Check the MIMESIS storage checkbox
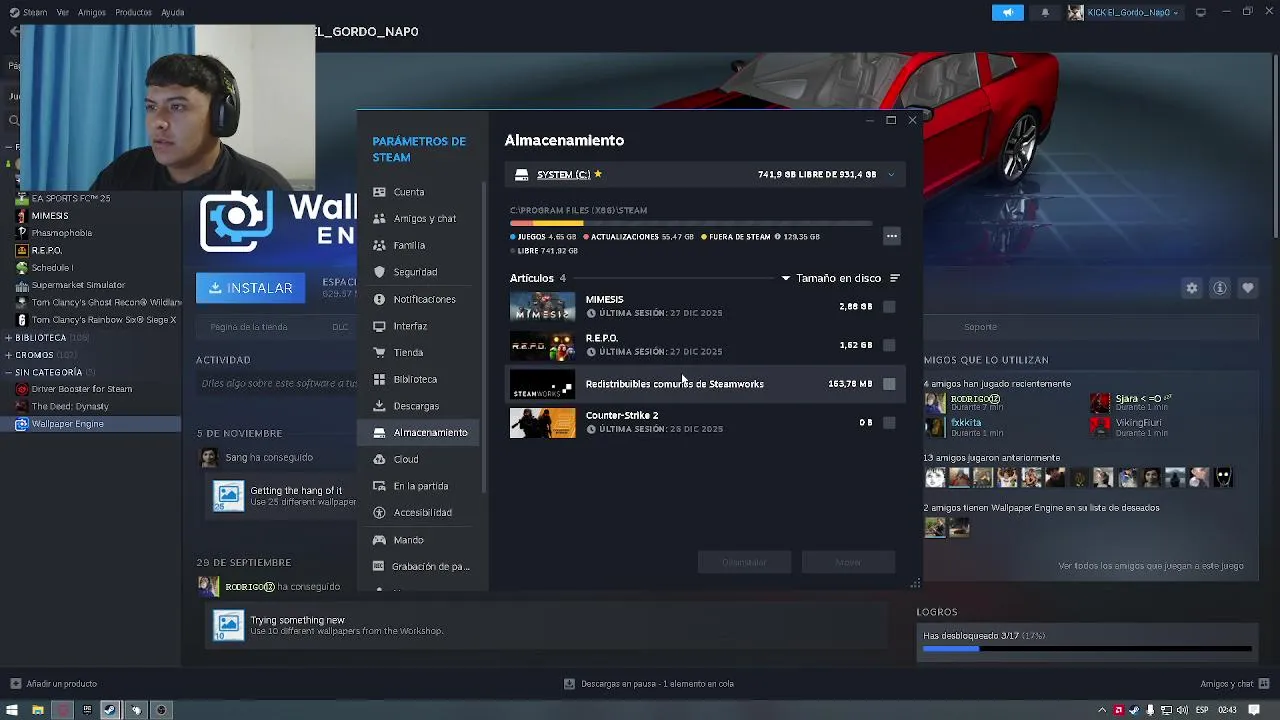Viewport: 1280px width, 720px height. click(x=889, y=307)
